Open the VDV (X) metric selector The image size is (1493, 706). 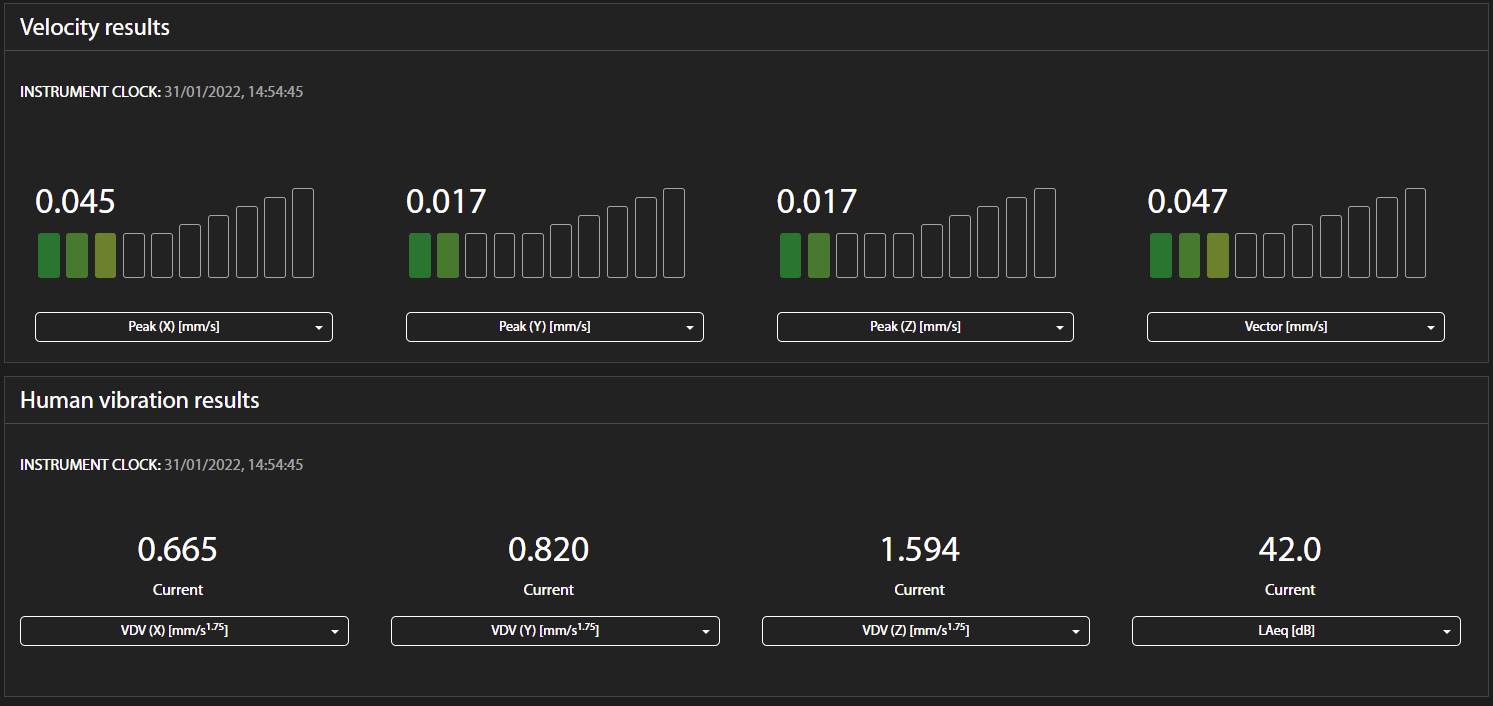point(184,631)
